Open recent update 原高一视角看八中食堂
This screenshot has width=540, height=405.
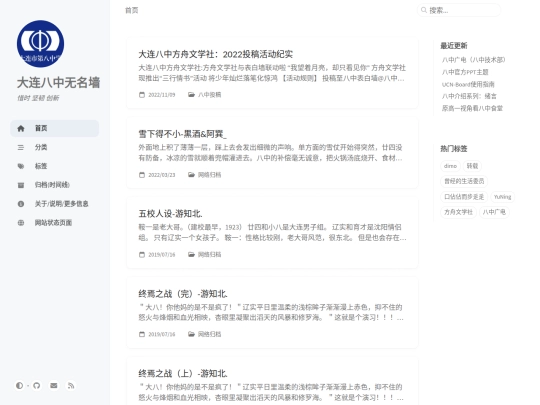pyautogui.click(x=472, y=108)
